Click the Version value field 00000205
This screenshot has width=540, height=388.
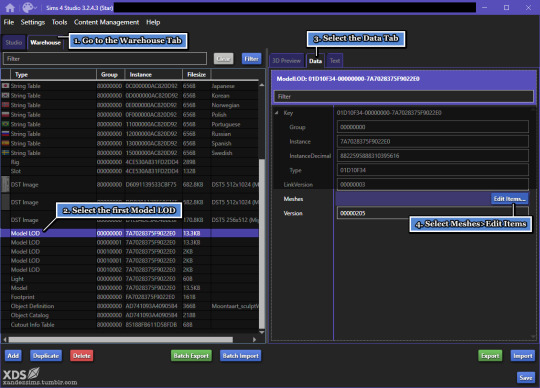433,213
